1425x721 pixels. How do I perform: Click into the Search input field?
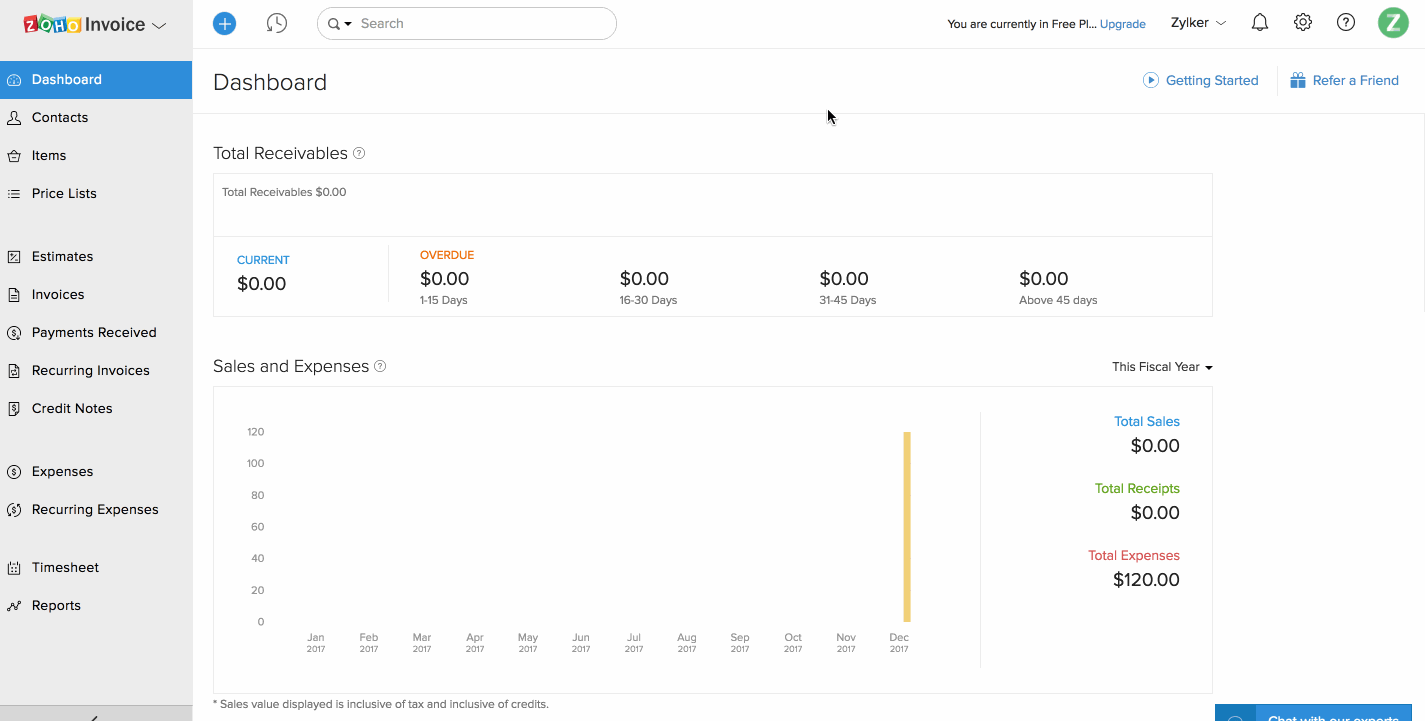(x=480, y=24)
